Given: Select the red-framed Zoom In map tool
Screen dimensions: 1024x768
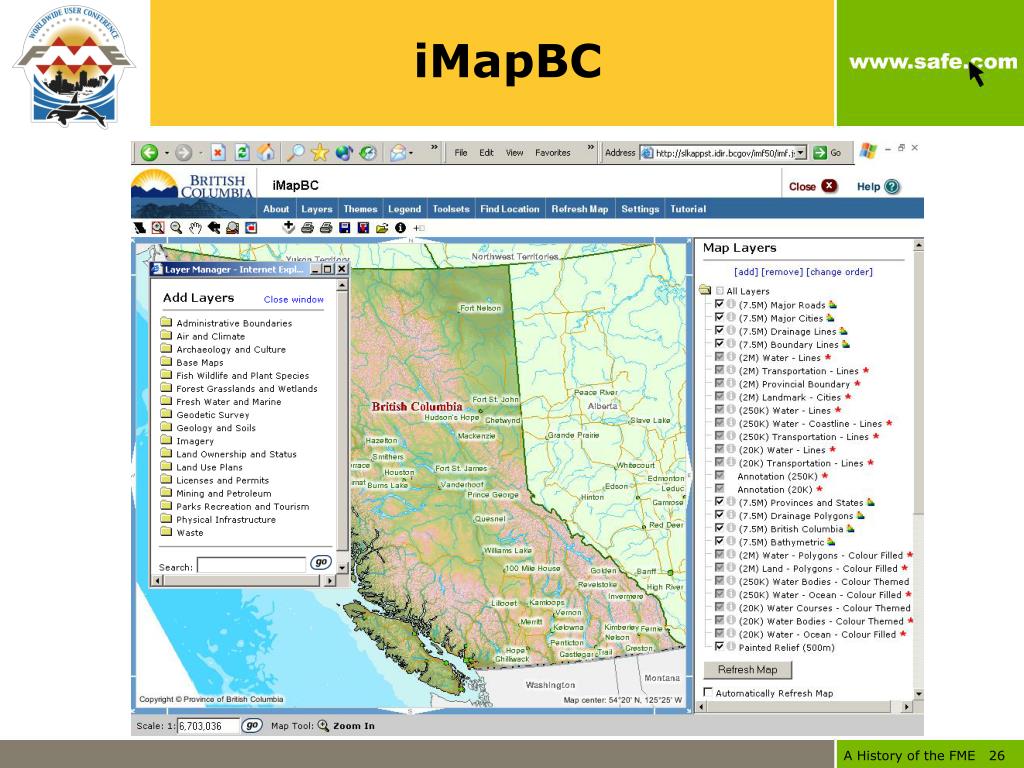Looking at the screenshot, I should (x=157, y=228).
